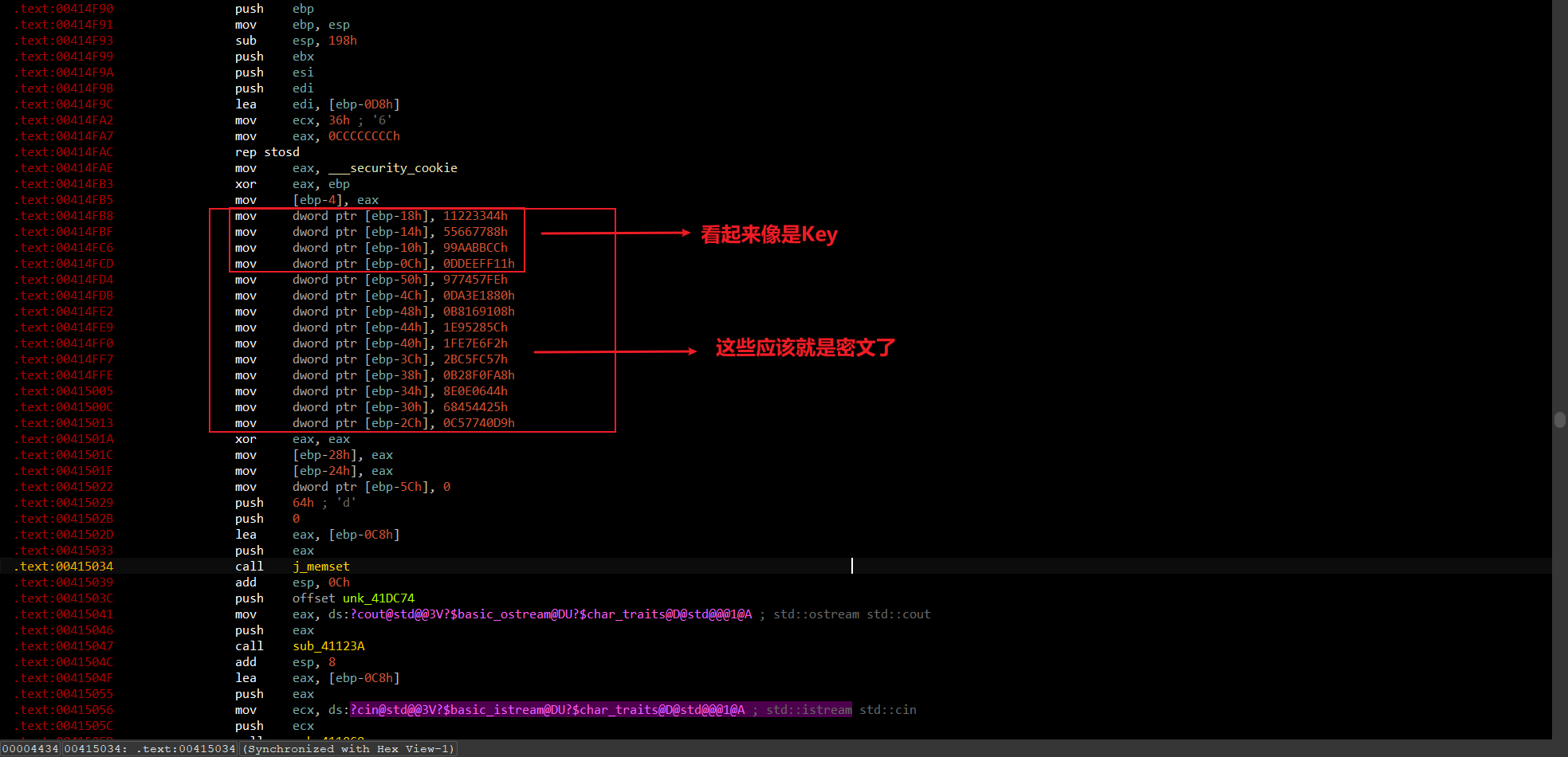Screen dimensions: 1568x757
Task: Select the vertical scrollbar thumb
Action: coord(1559,420)
